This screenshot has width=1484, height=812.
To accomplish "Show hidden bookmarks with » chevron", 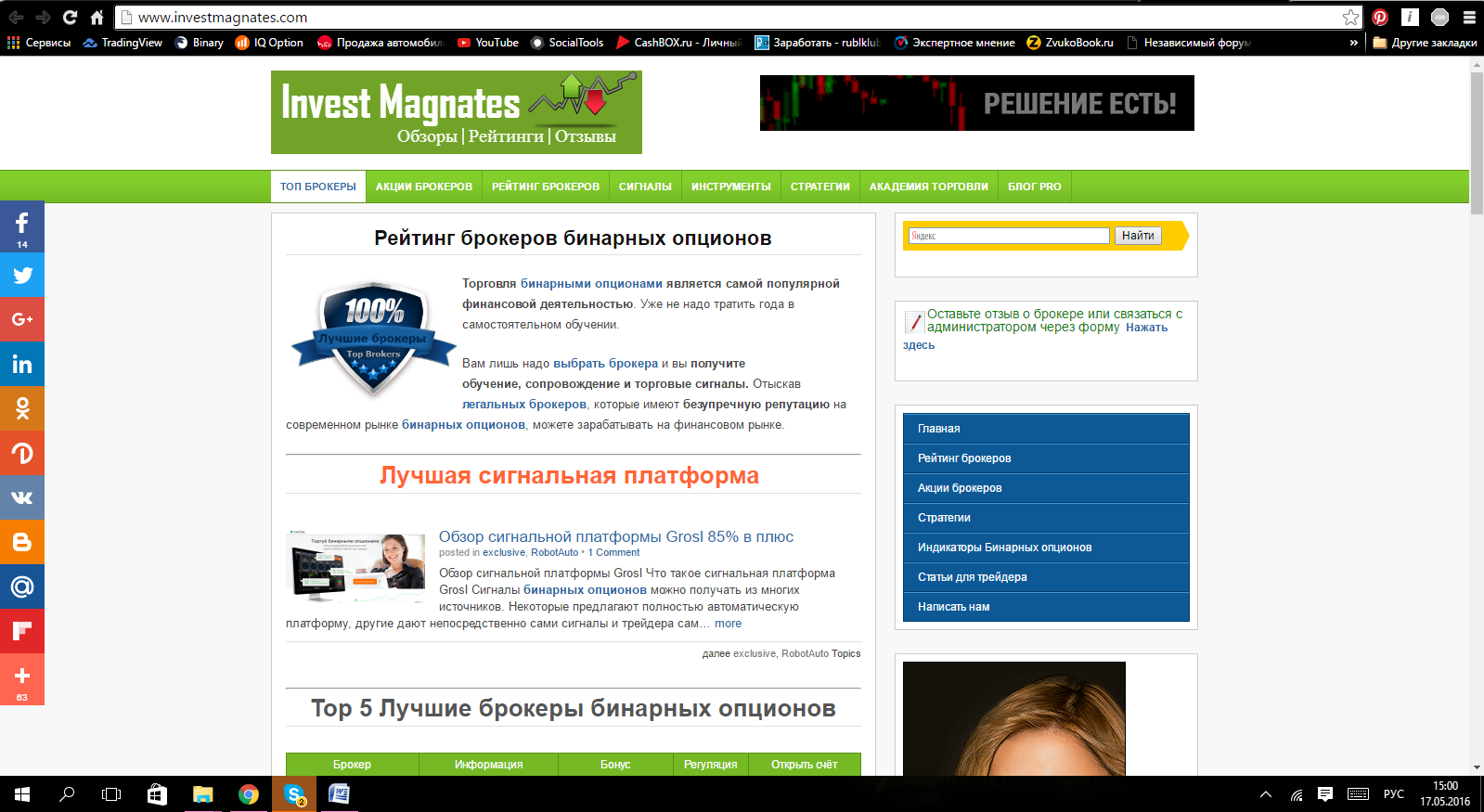I will coord(1353,43).
